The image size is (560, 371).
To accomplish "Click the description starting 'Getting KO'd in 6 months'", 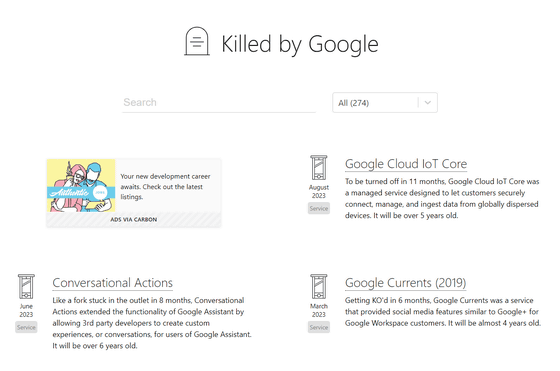I will point(443,312).
